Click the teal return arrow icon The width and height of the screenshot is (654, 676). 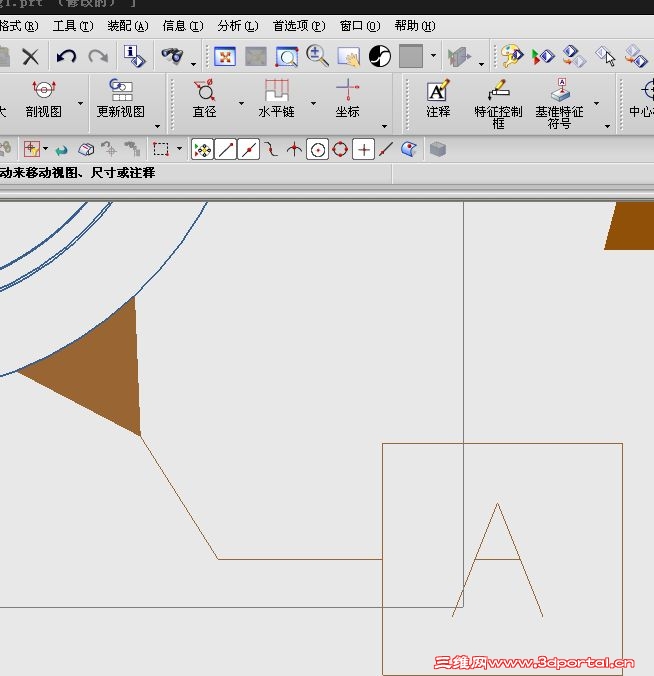pyautogui.click(x=62, y=150)
